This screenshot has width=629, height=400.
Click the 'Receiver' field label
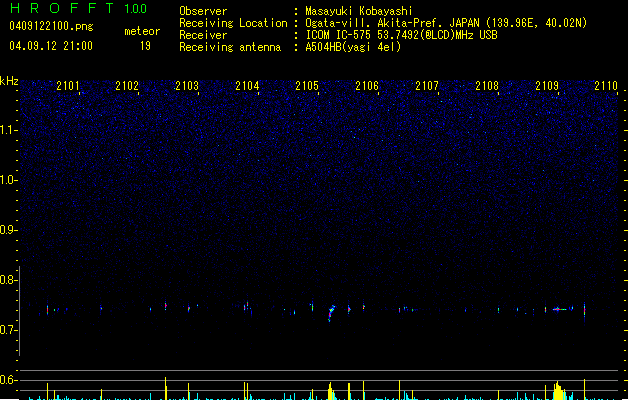tap(203, 35)
